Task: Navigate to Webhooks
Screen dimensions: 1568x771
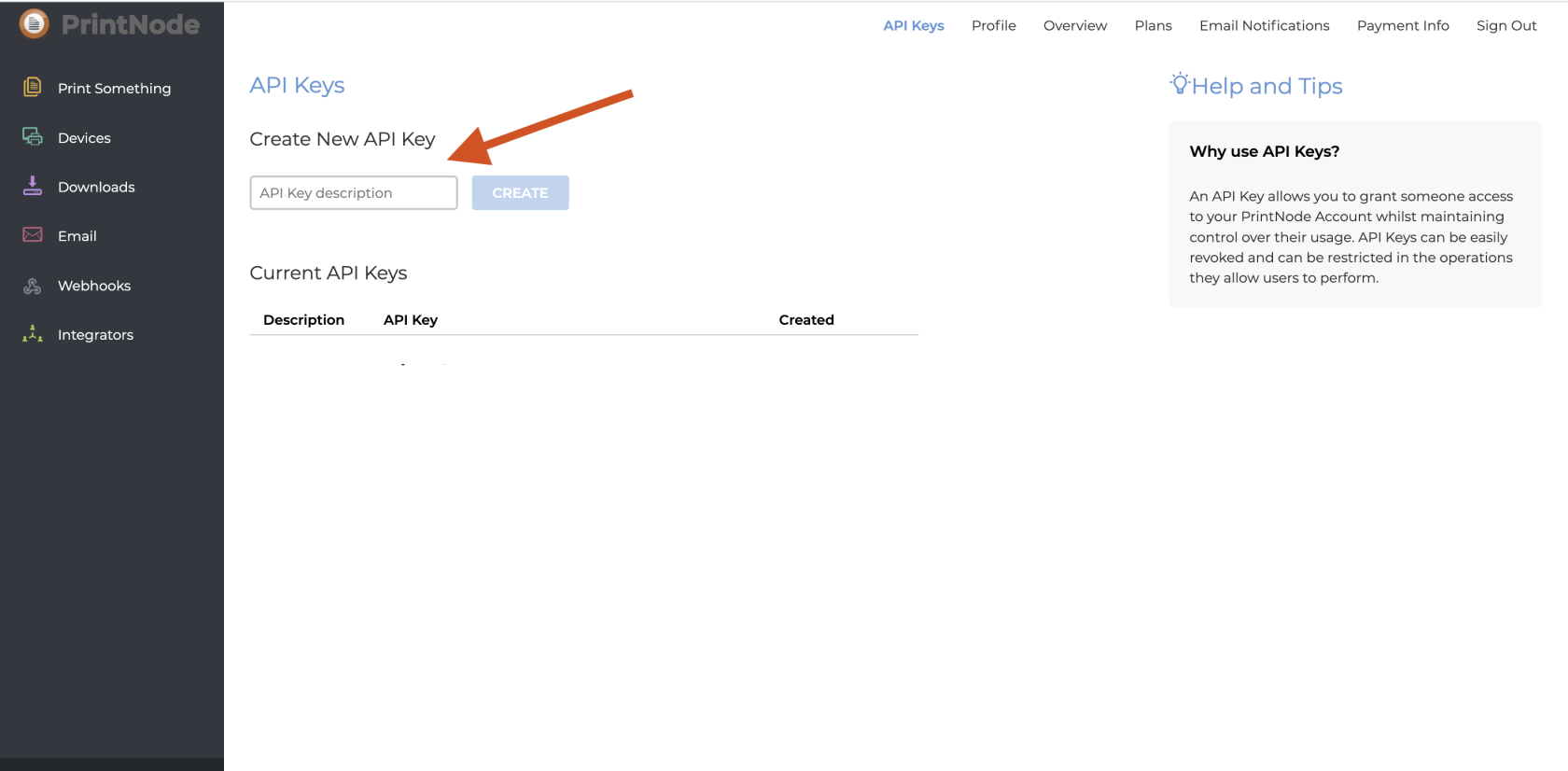Action: (94, 286)
